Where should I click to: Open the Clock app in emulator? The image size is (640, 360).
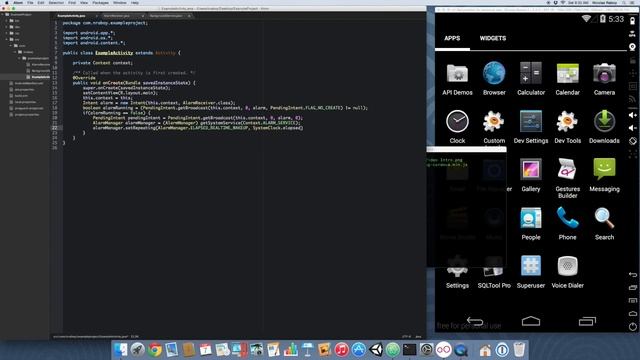457,127
